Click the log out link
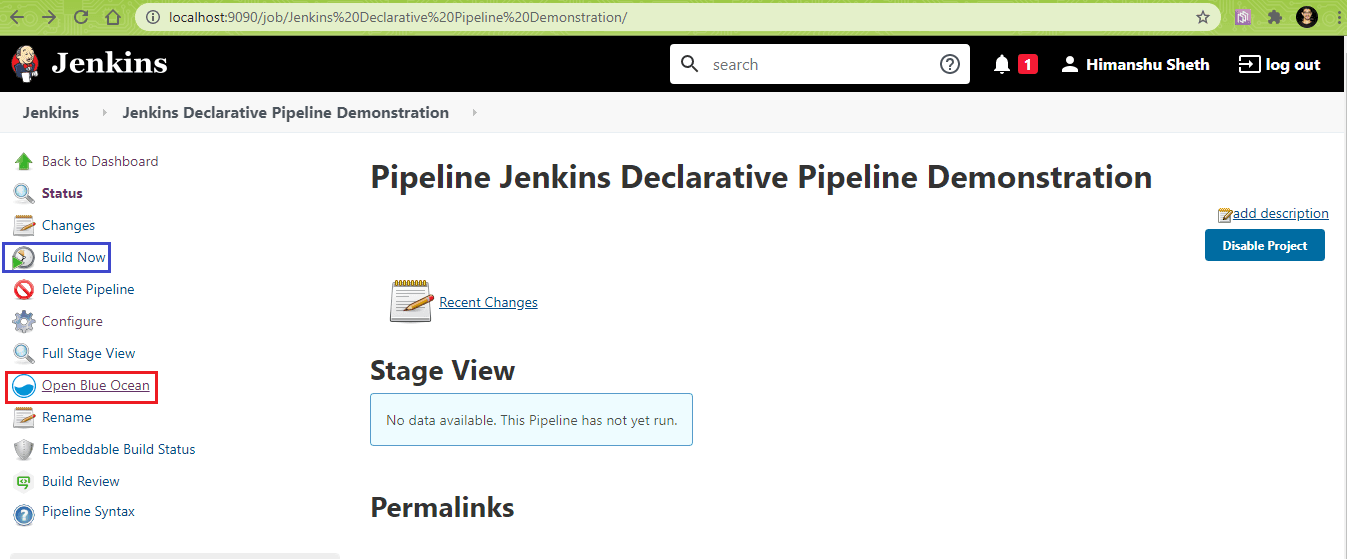The height and width of the screenshot is (559, 1347). tap(1293, 64)
